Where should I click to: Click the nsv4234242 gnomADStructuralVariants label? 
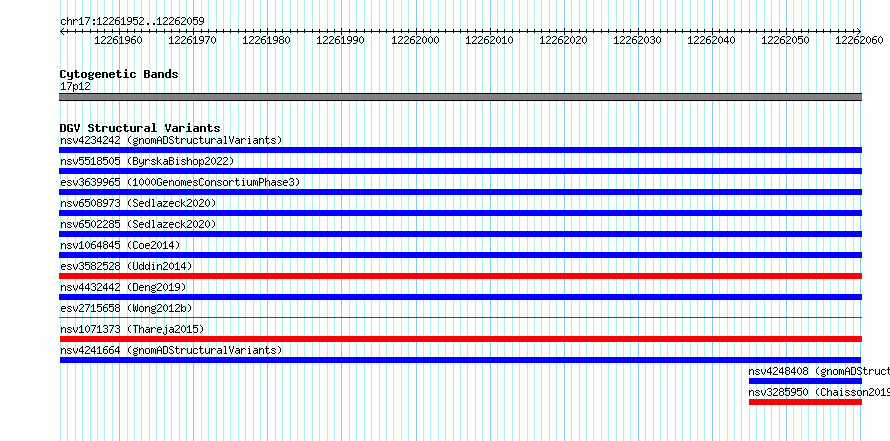(x=171, y=140)
